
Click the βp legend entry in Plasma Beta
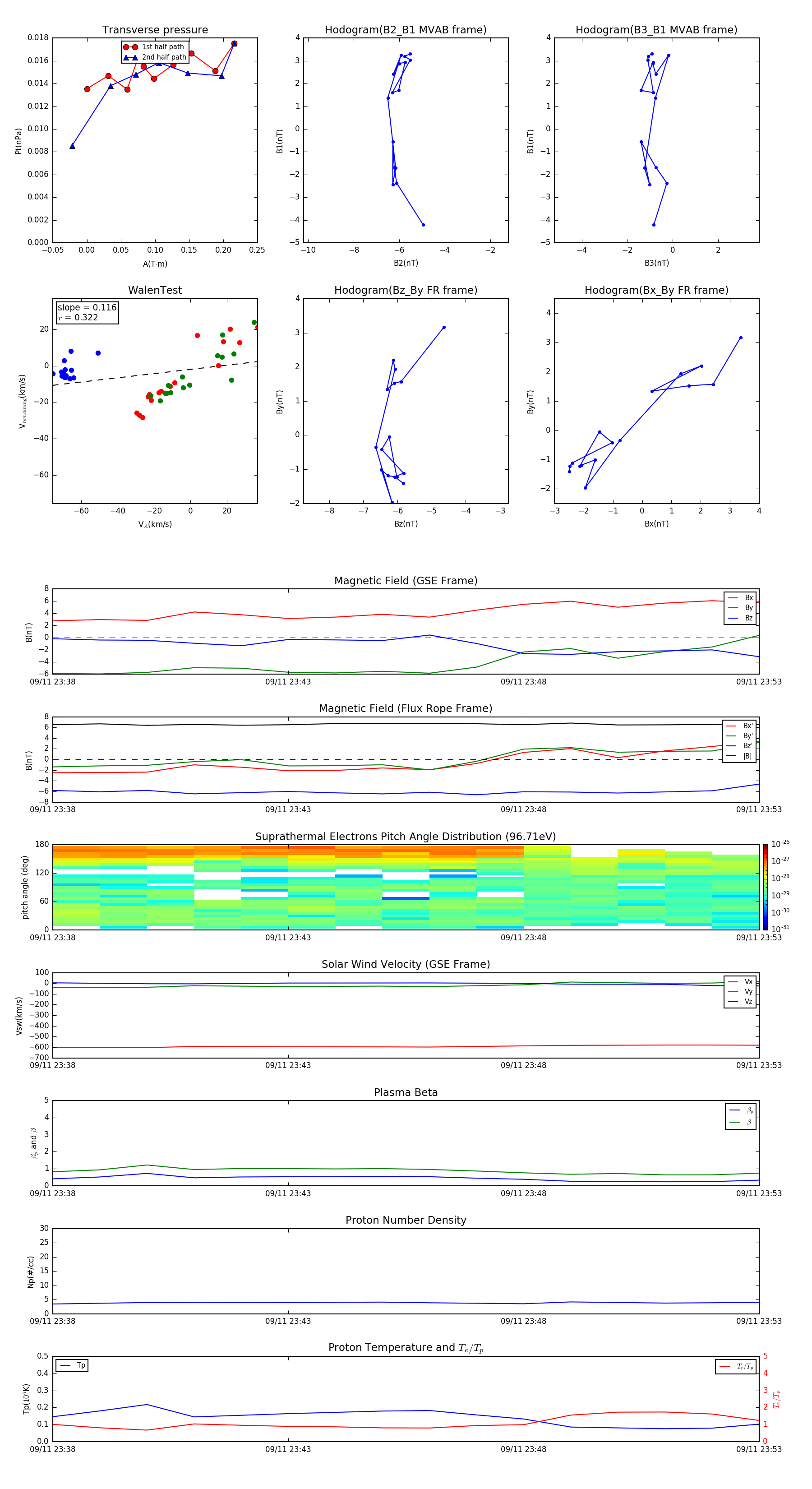tap(741, 1110)
